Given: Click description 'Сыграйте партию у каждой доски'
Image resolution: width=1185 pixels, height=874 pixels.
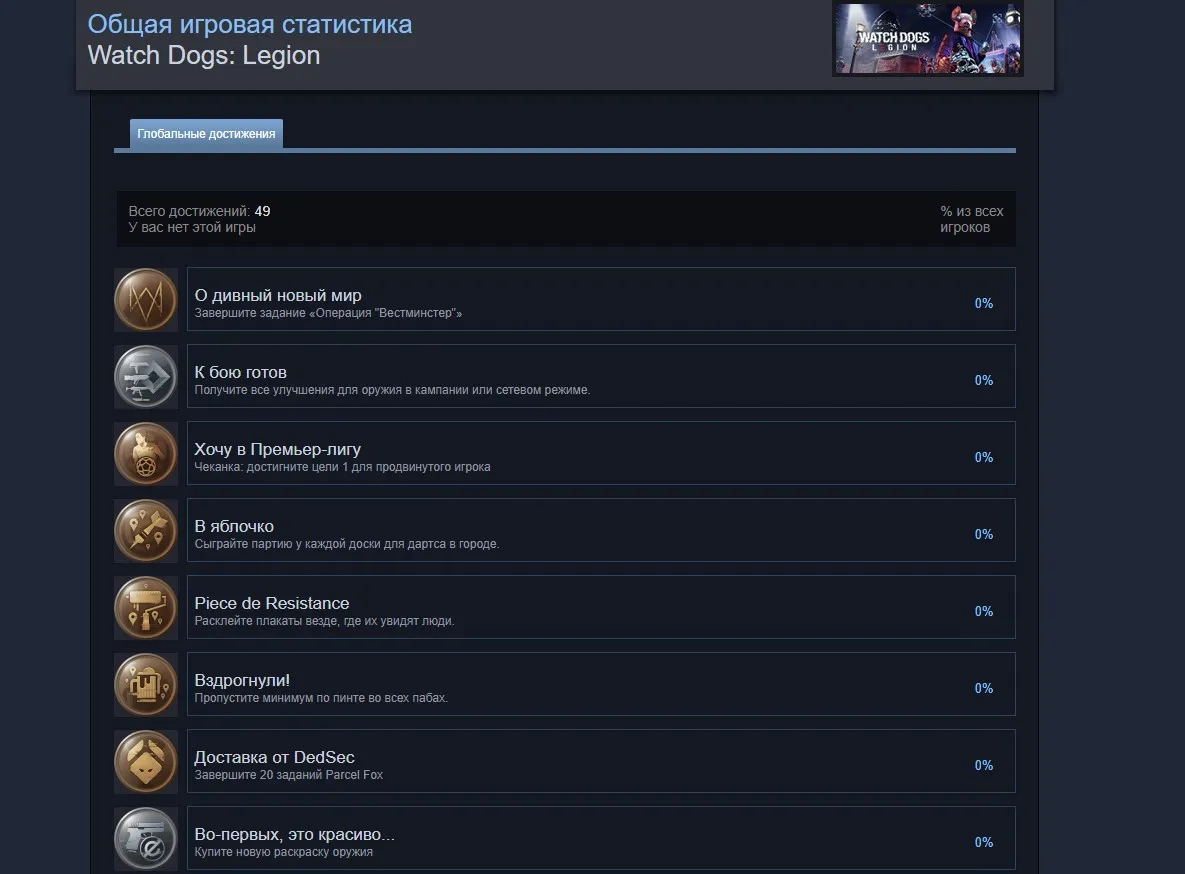Looking at the screenshot, I should point(347,544).
